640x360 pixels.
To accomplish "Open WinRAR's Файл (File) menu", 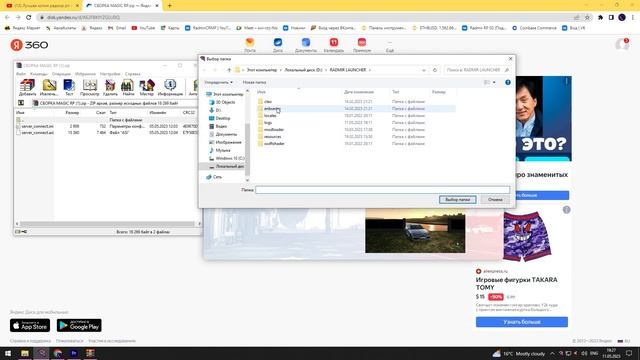I will [20, 74].
